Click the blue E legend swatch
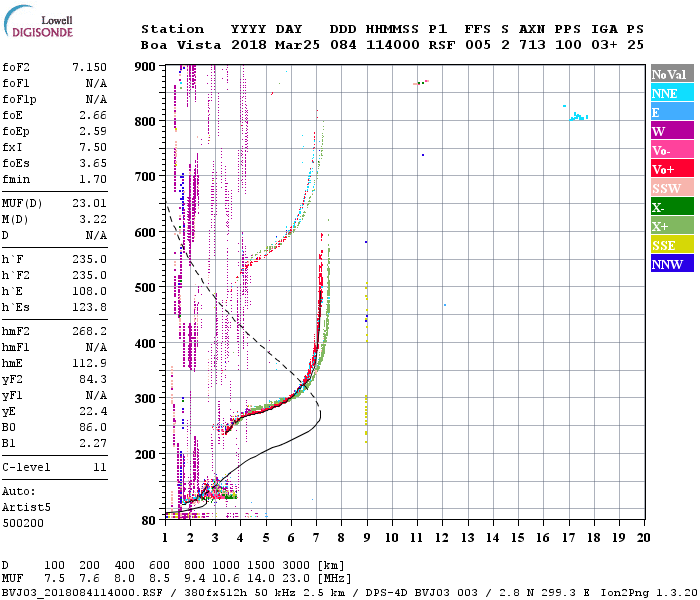700x600 pixels. coord(672,112)
